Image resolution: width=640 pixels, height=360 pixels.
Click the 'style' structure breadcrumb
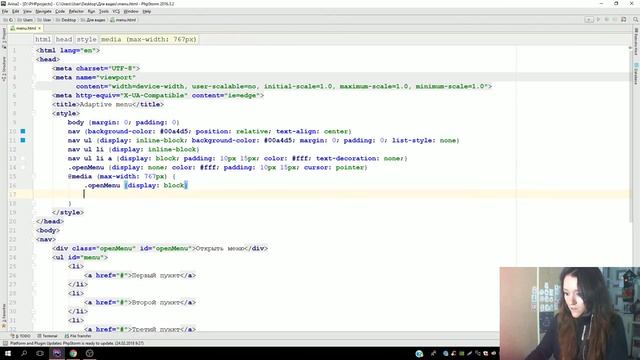[x=87, y=39]
